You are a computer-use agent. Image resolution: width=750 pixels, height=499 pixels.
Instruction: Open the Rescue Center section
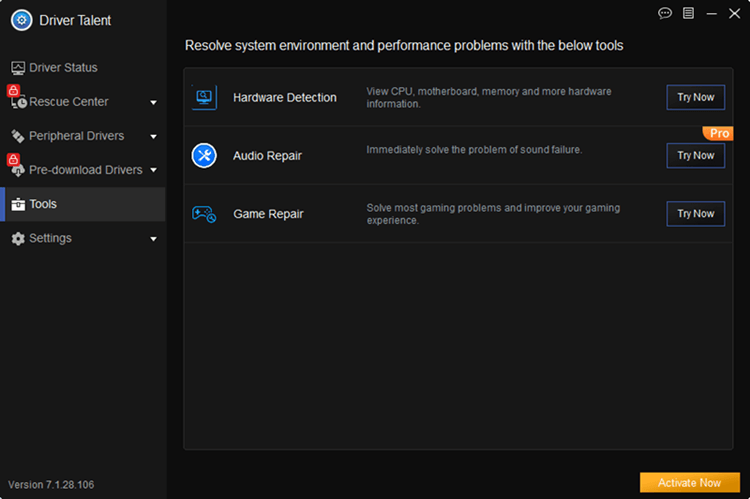click(83, 102)
